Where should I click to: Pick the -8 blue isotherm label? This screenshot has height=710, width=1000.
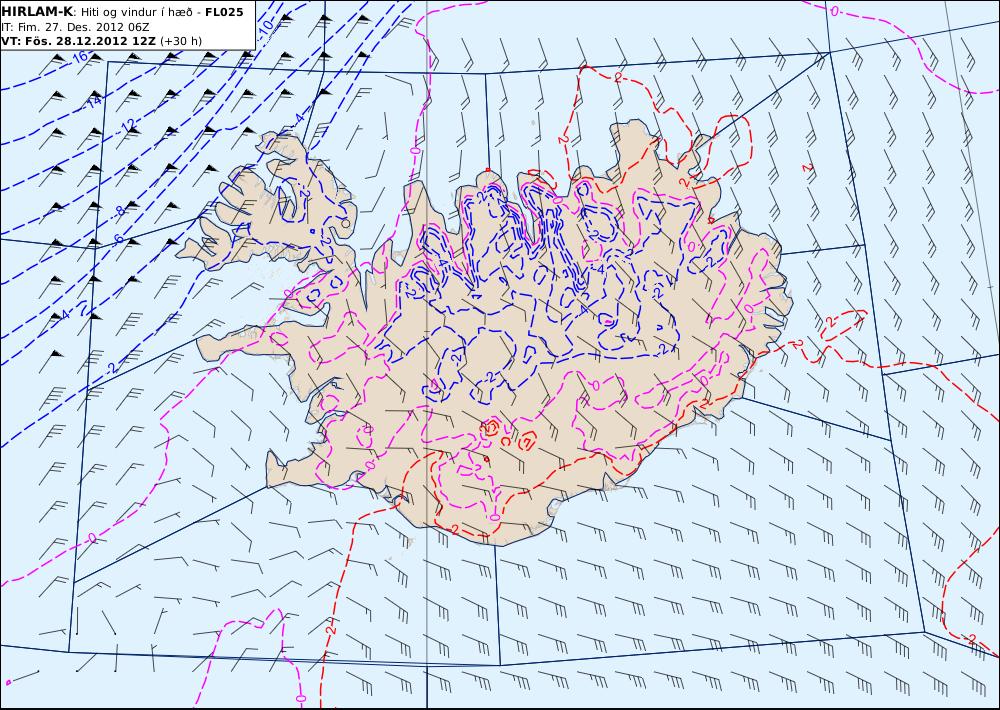point(119,211)
